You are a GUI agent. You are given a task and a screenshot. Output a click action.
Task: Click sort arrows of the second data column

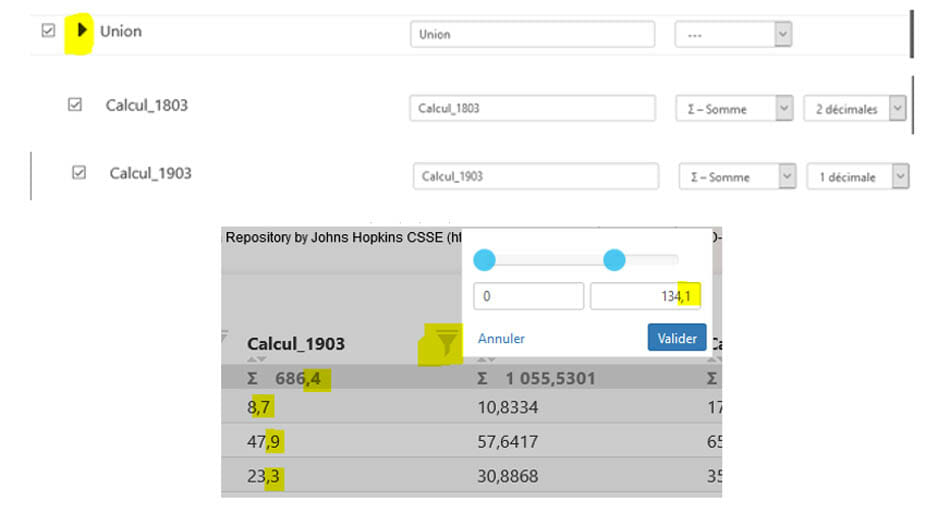487,360
